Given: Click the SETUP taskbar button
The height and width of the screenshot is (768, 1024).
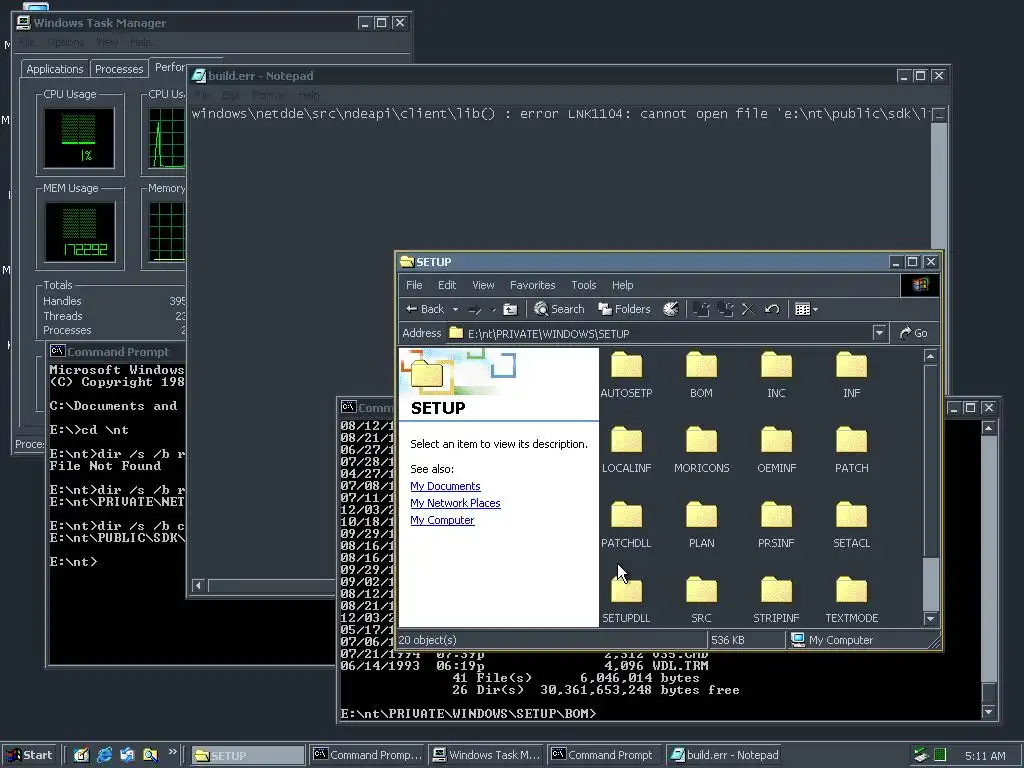Looking at the screenshot, I should (248, 755).
